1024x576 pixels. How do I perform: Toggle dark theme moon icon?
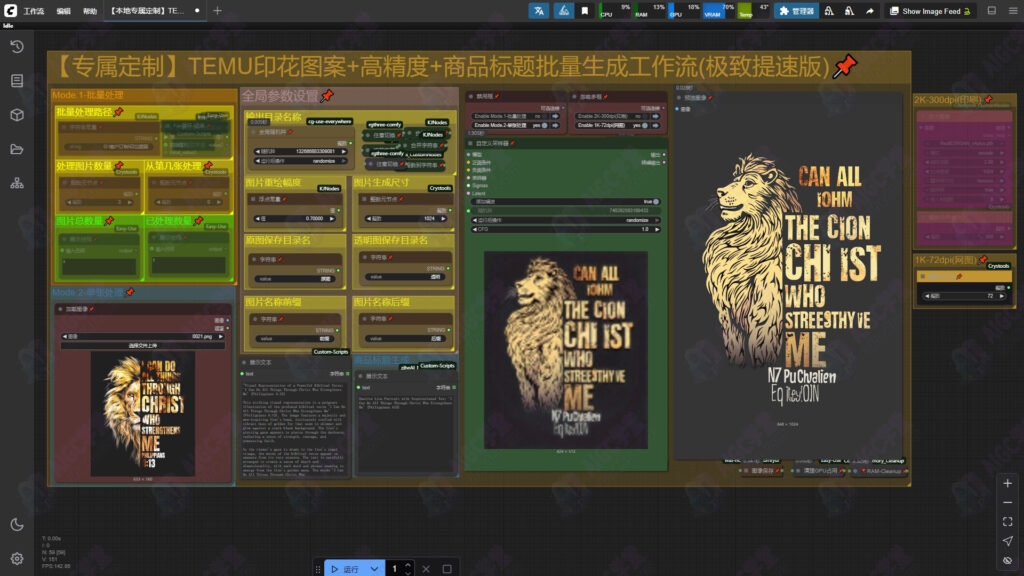pos(17,524)
